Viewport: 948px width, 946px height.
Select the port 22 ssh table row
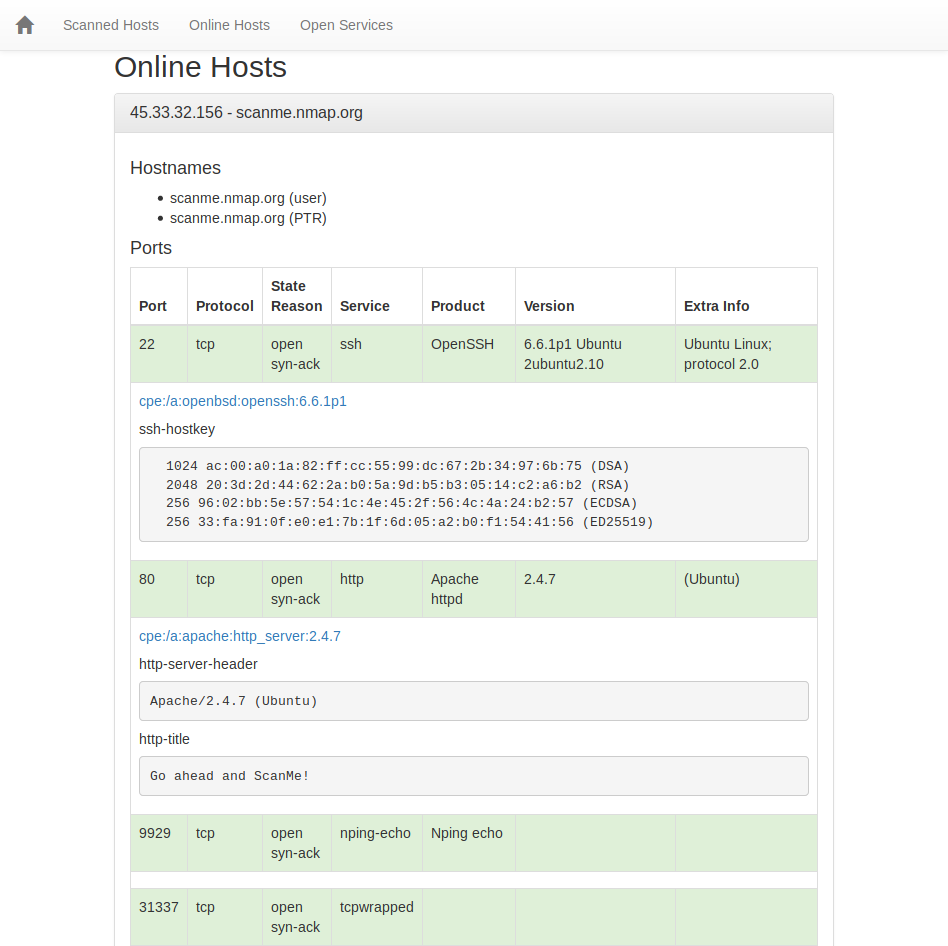474,353
